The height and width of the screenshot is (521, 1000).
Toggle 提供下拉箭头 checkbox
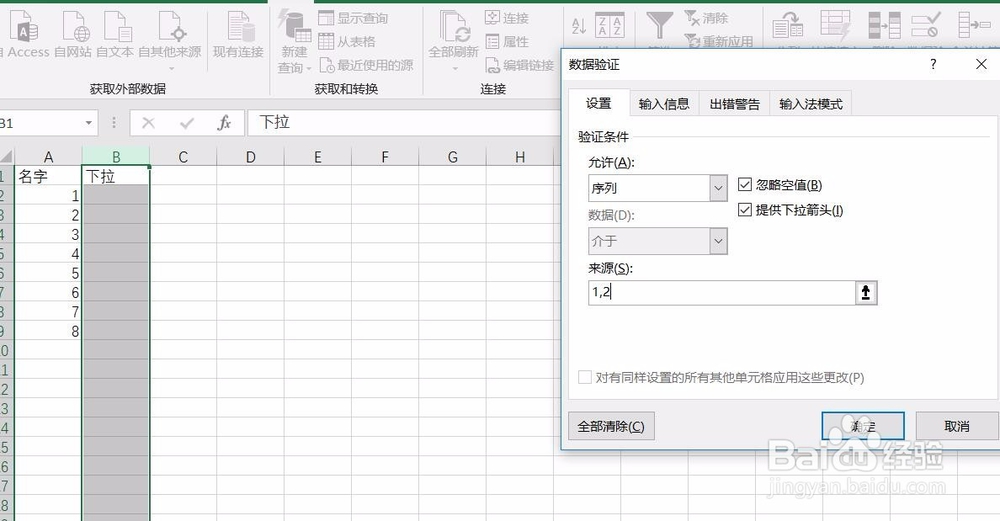(x=744, y=210)
